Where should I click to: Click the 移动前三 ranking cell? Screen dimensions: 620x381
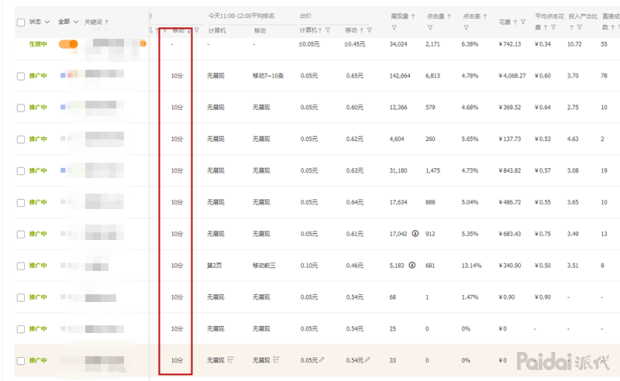tap(264, 265)
